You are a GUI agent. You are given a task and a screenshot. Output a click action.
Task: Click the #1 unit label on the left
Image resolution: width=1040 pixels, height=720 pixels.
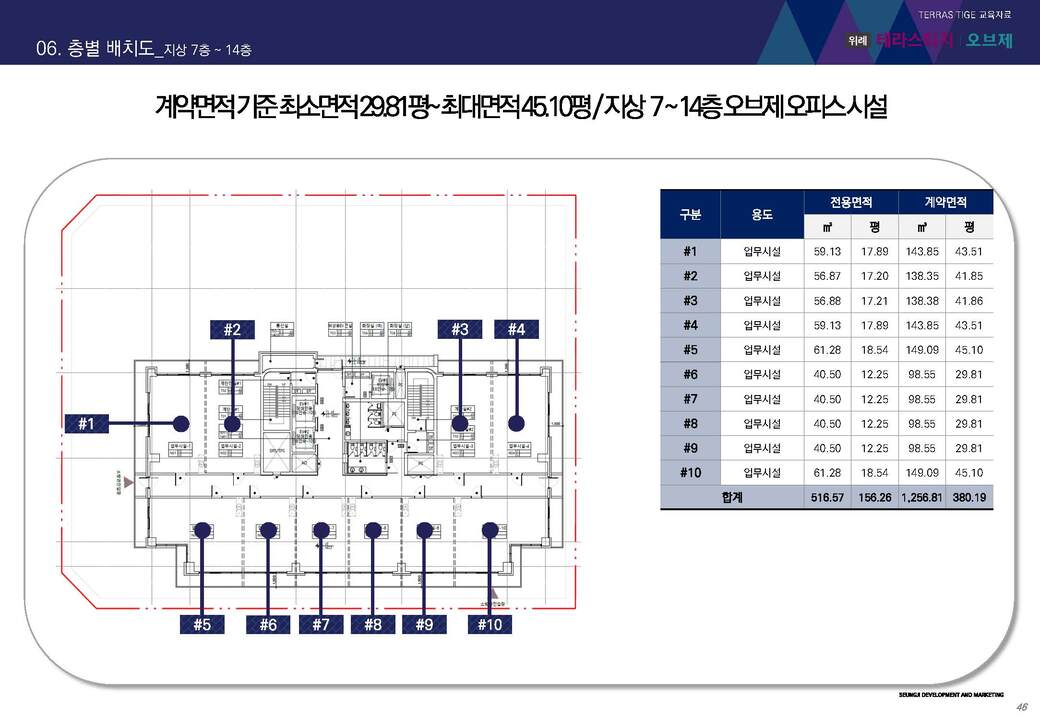86,423
